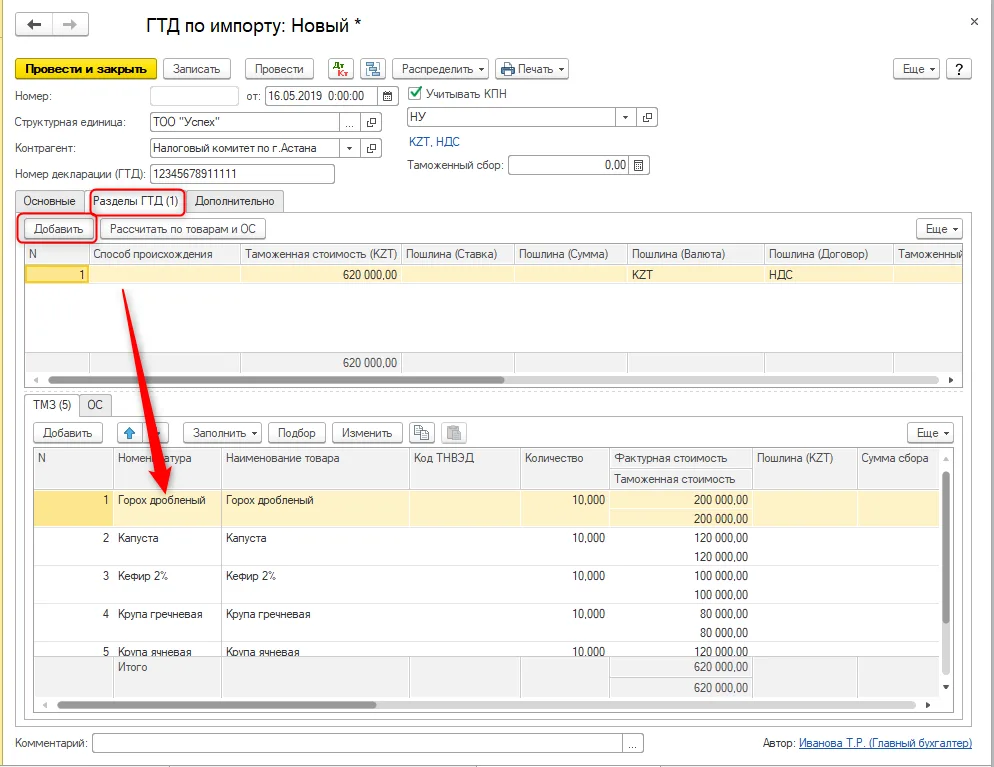
Task: Expand the НУ dropdown list
Action: 626,117
